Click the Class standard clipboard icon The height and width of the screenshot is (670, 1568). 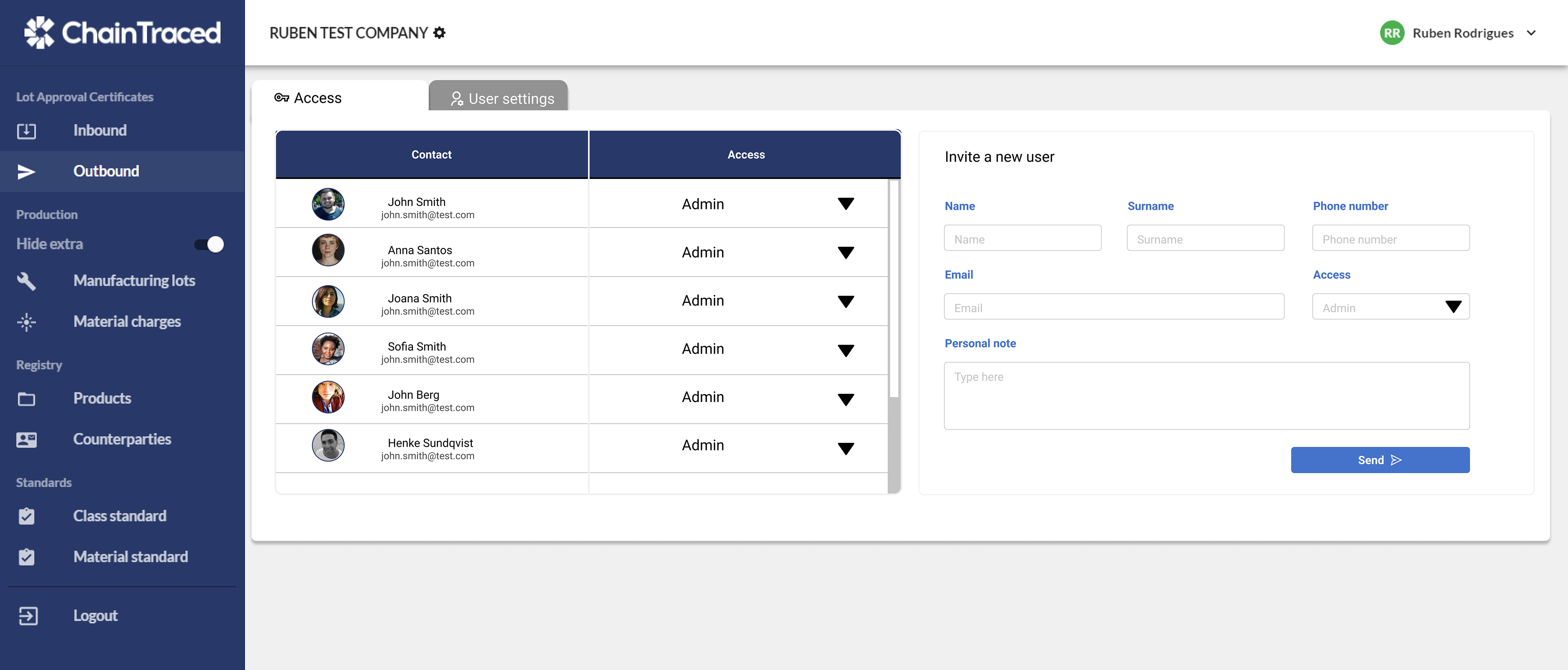tap(26, 516)
